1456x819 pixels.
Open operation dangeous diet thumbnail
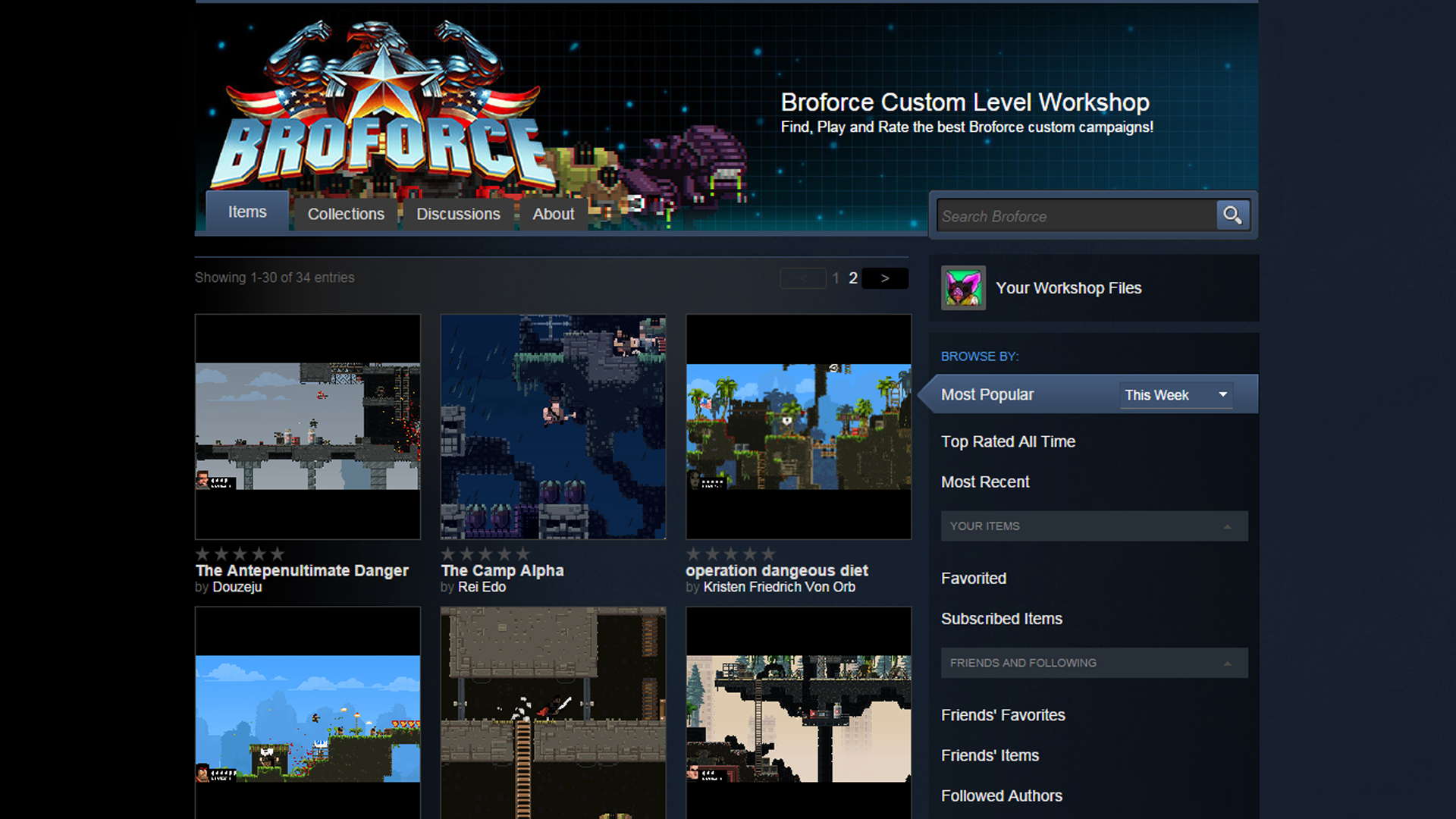click(799, 427)
